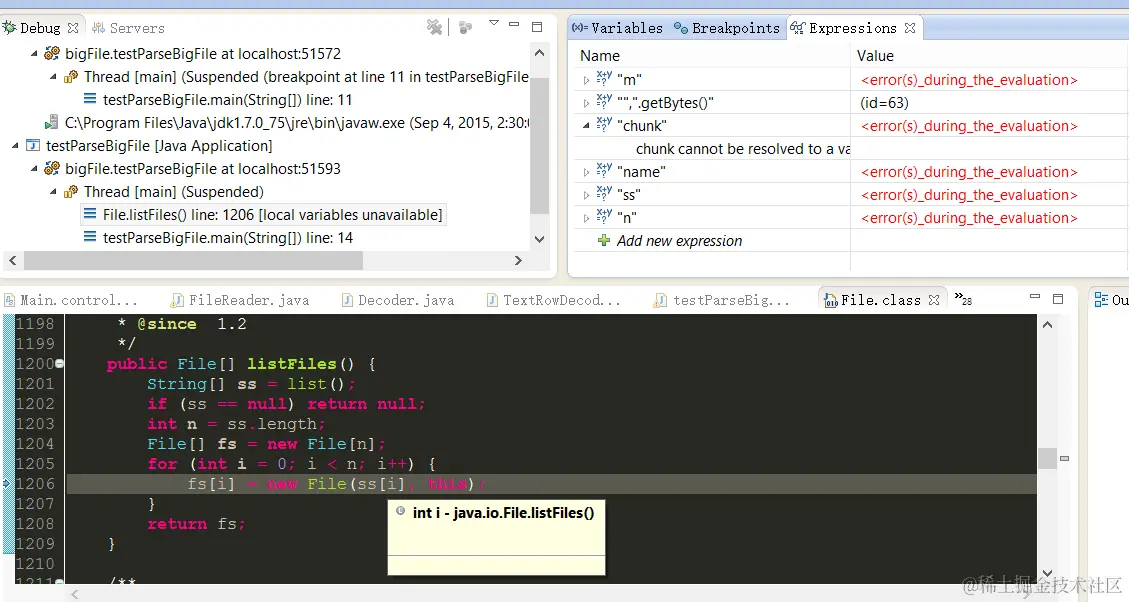1129x602 pixels.
Task: Expand the "m" expression row
Action: (x=586, y=80)
